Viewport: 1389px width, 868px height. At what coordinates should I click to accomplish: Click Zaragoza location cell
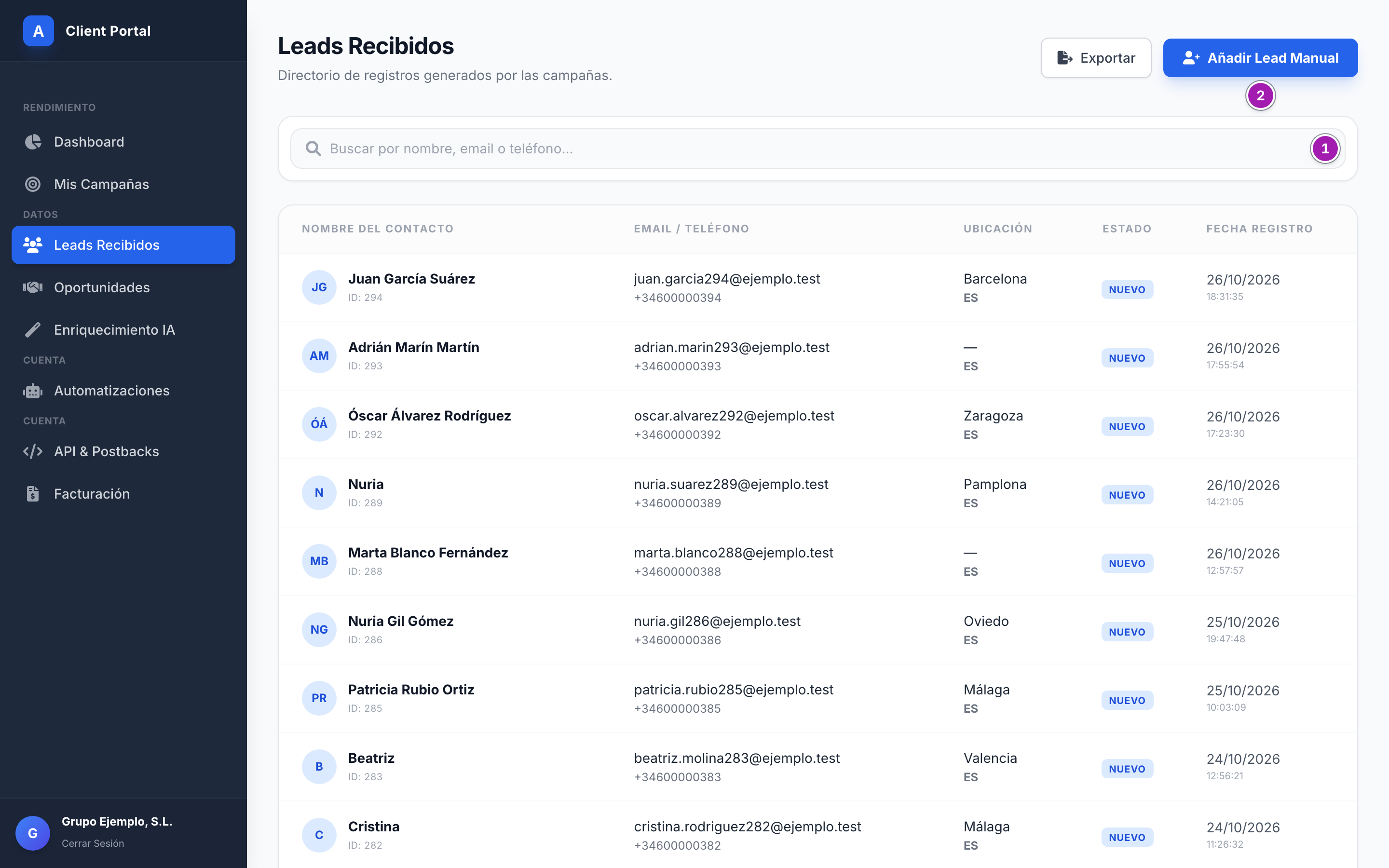point(993,416)
